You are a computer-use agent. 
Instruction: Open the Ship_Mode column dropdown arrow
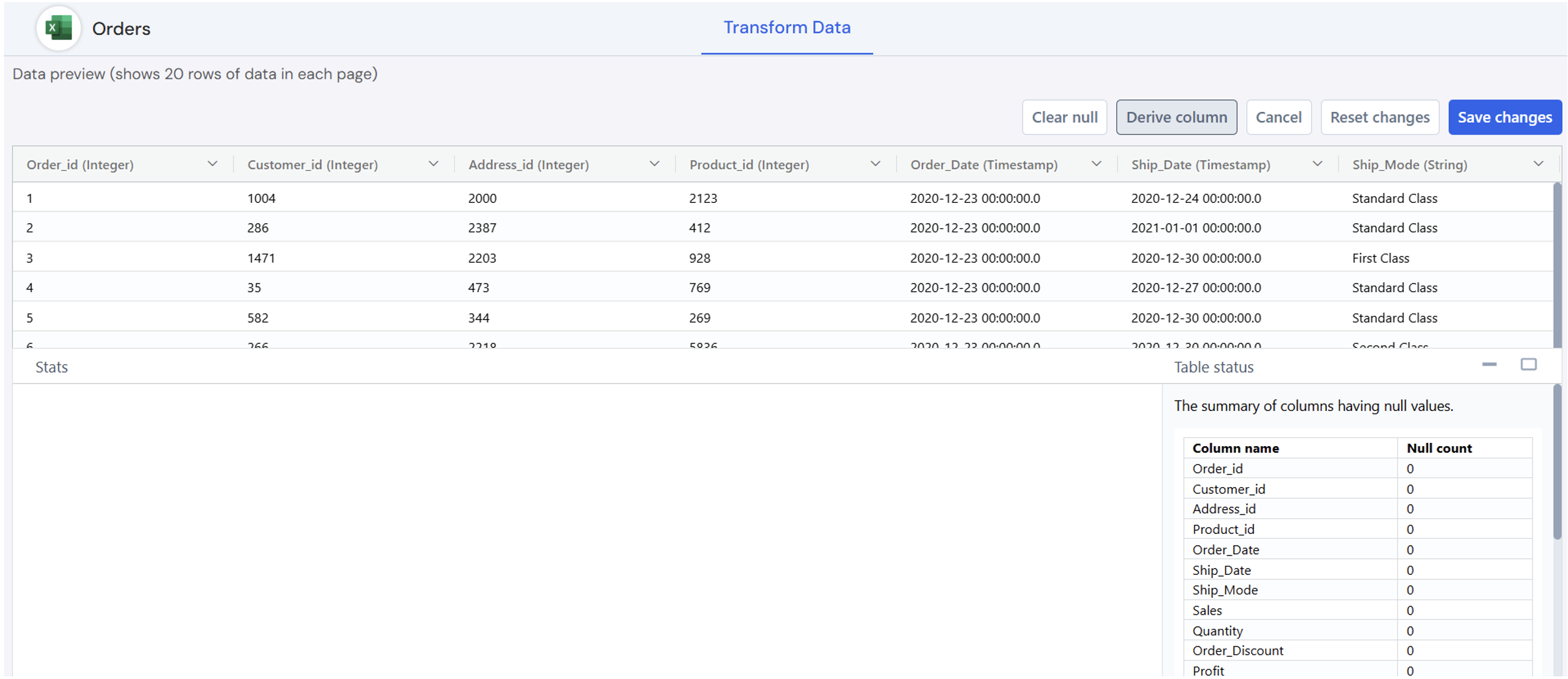1538,165
